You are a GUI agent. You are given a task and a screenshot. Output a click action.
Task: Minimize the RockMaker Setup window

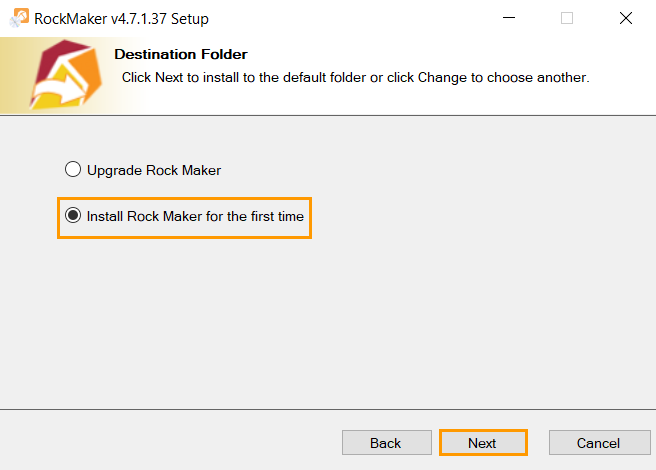point(509,18)
